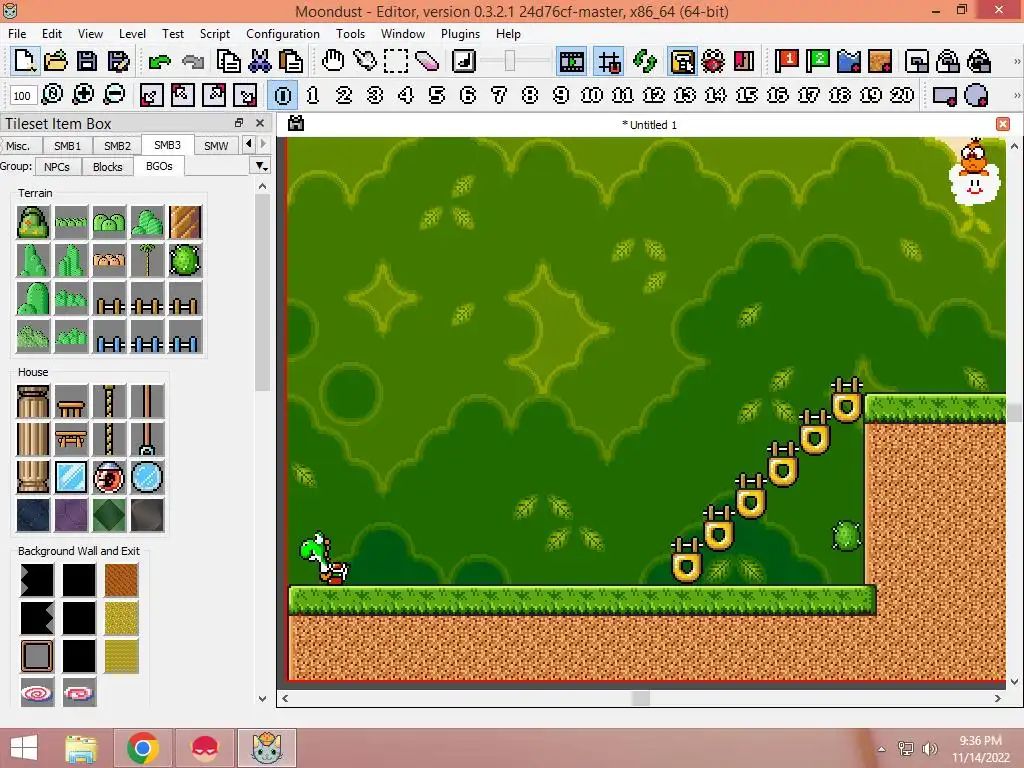The width and height of the screenshot is (1024, 768).
Task: Zoom in on the level
Action: pos(83,95)
